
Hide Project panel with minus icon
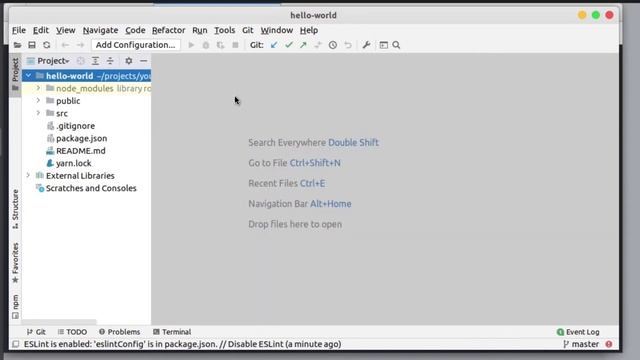point(143,61)
